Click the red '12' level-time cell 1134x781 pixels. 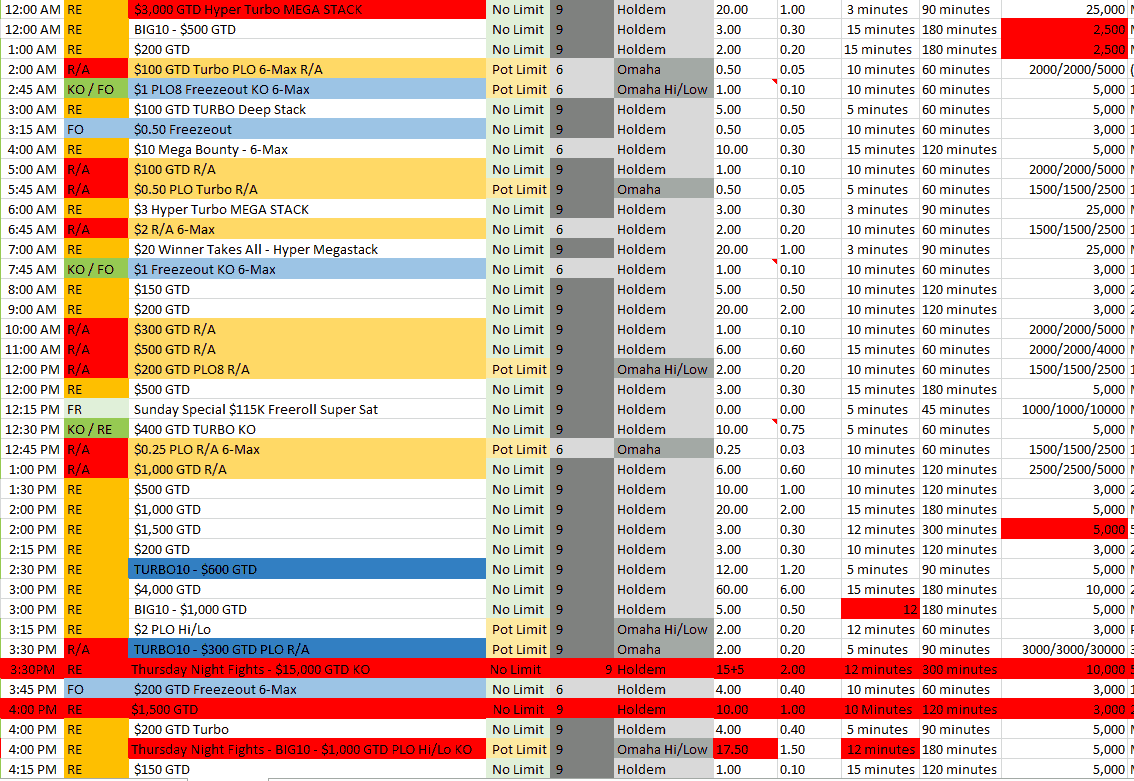coord(880,610)
